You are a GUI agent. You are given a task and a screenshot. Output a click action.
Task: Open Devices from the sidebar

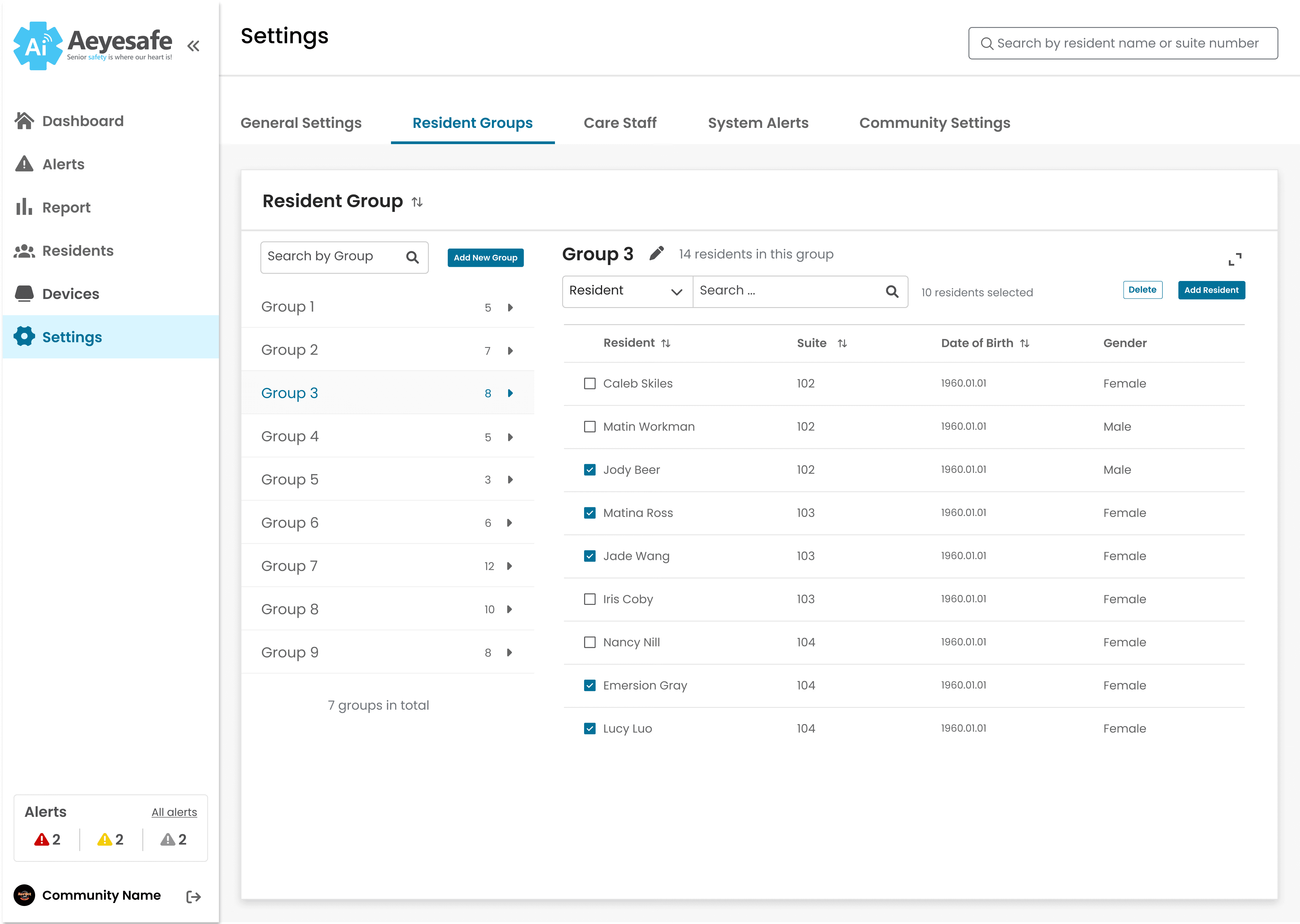pos(71,294)
